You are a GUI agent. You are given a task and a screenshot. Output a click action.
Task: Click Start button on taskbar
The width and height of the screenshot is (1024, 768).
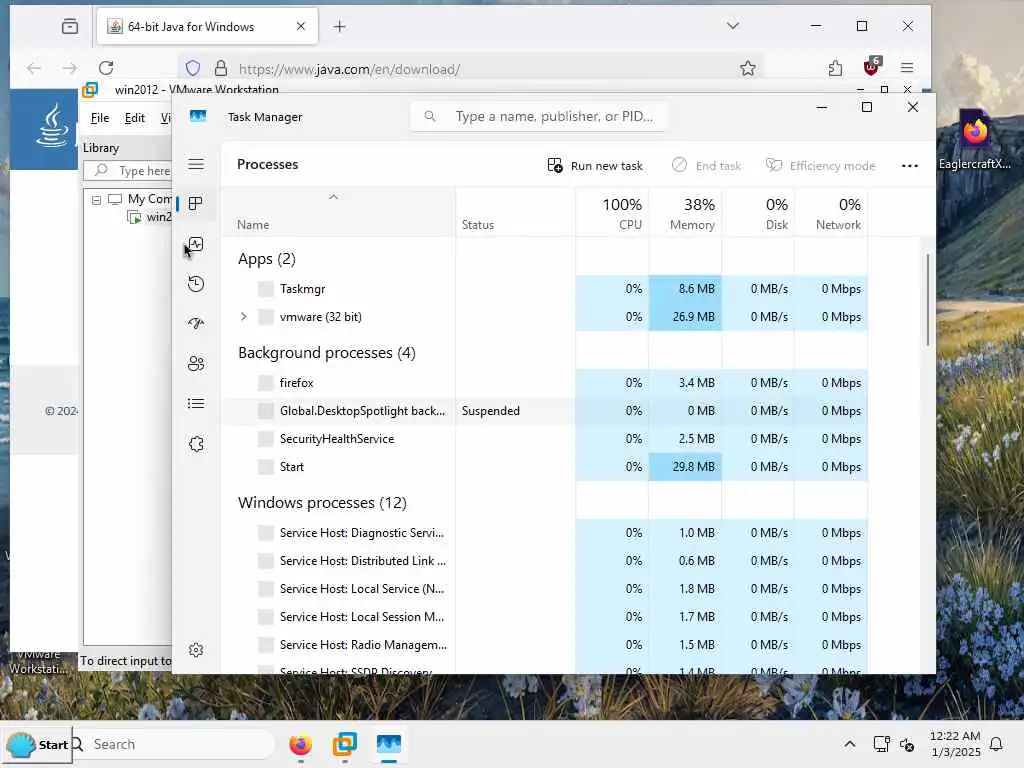(x=37, y=744)
